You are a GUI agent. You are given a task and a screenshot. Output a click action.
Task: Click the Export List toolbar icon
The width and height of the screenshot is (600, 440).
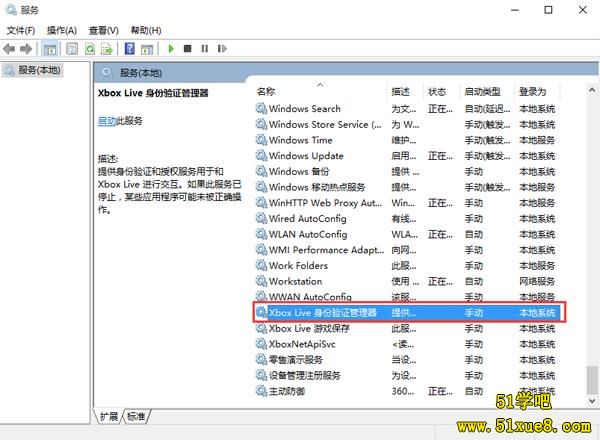107,48
